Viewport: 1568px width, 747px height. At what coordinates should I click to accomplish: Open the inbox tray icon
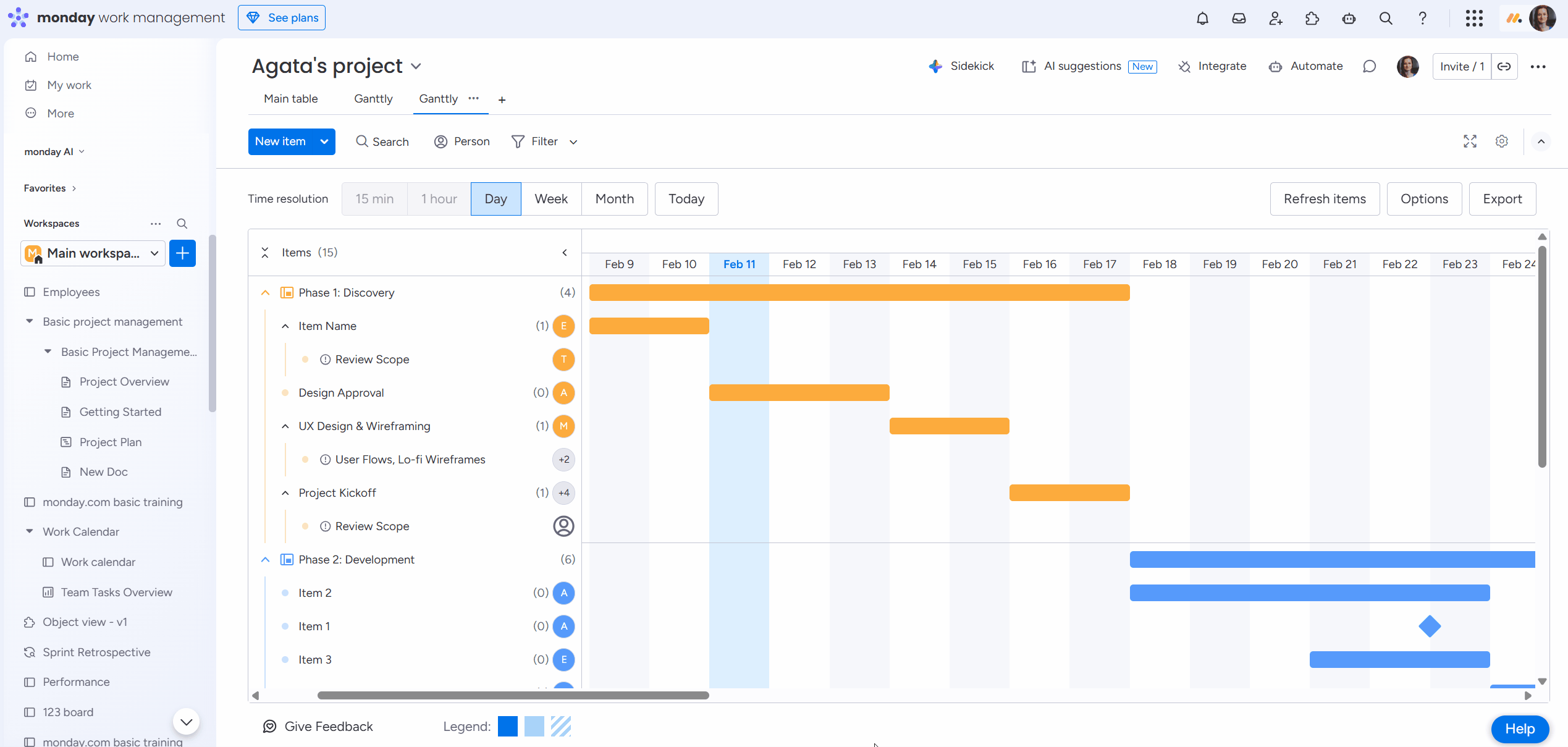tap(1239, 18)
